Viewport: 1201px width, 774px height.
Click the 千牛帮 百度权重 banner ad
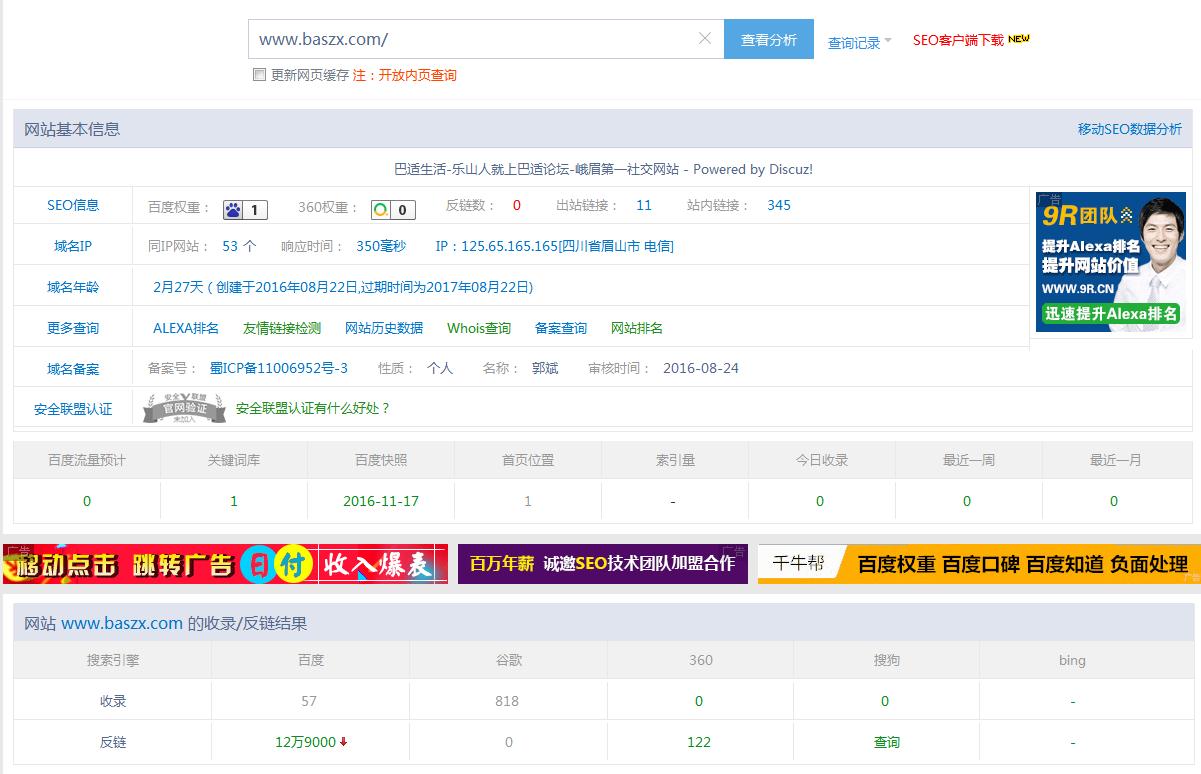tap(978, 564)
